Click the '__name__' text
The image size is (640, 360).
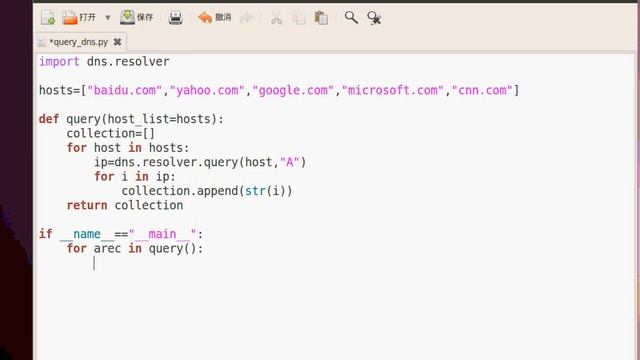tap(87, 234)
